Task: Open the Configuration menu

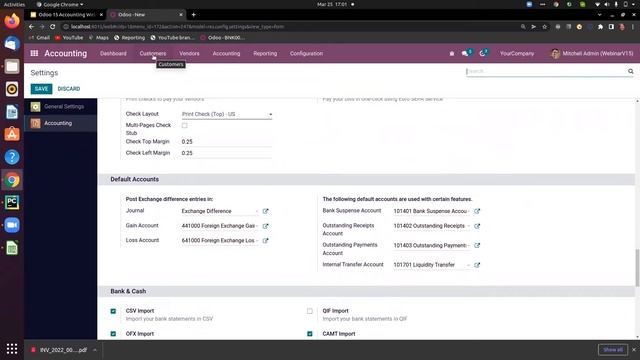Action: [x=307, y=53]
